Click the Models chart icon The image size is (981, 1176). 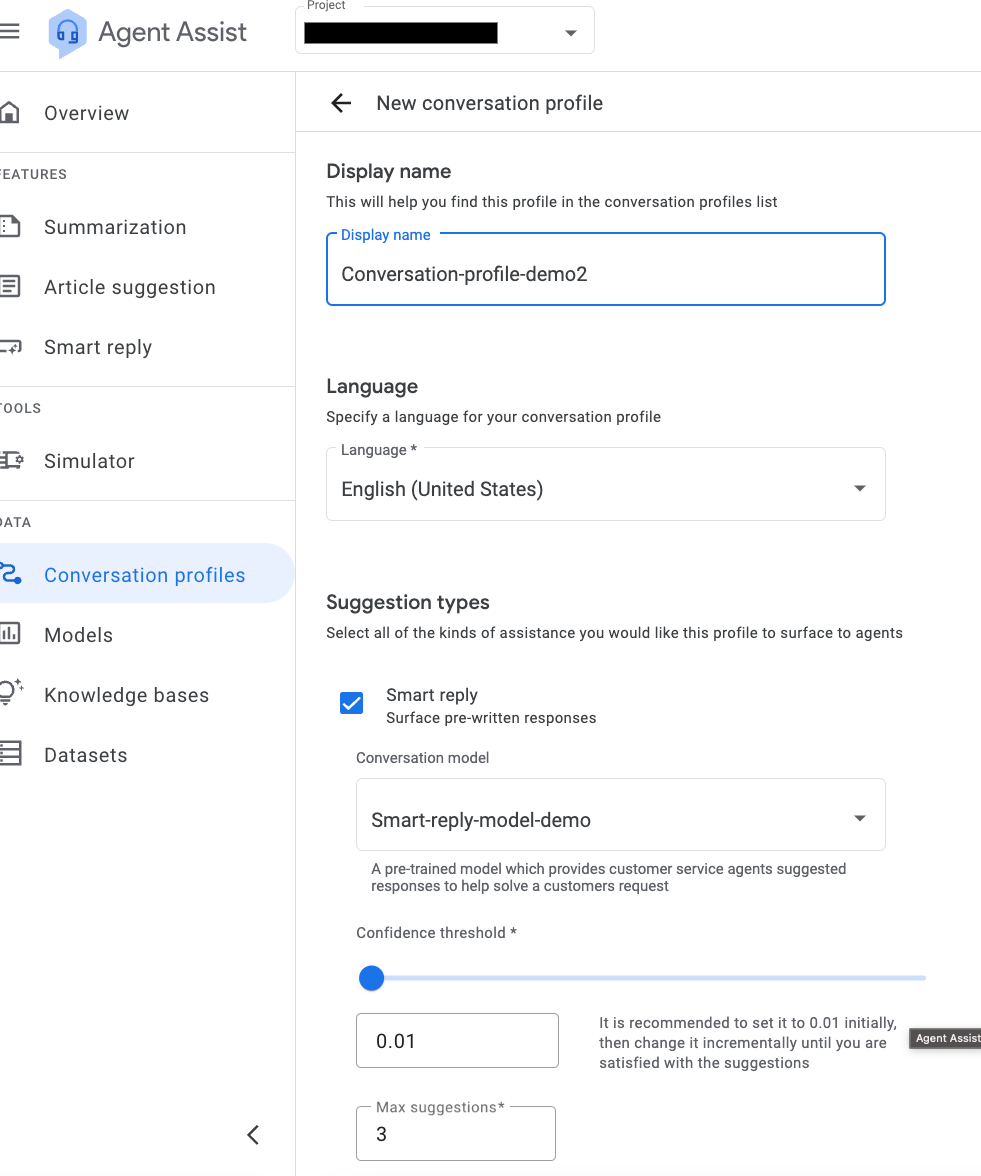10,634
